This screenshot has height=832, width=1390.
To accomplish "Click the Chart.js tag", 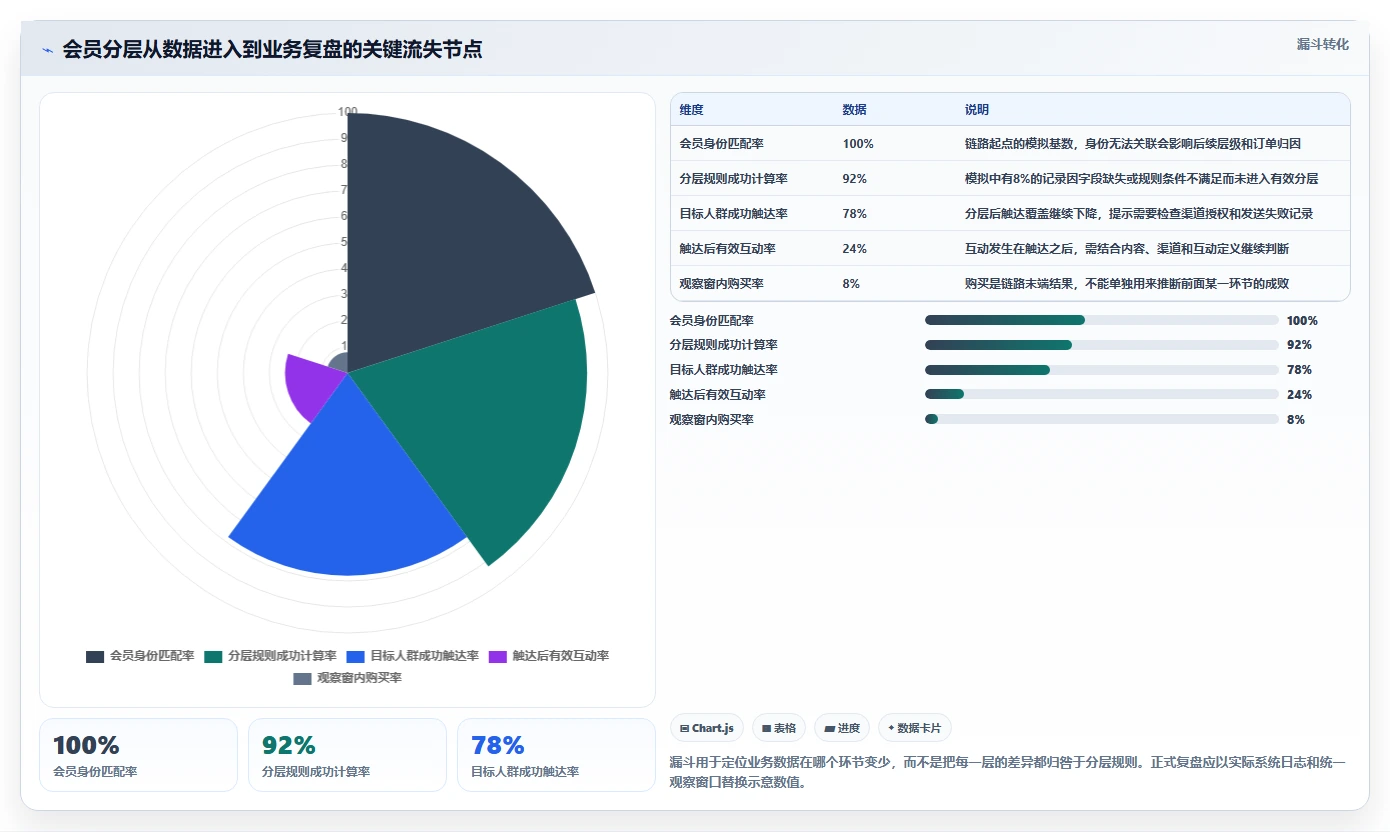I will 707,728.
